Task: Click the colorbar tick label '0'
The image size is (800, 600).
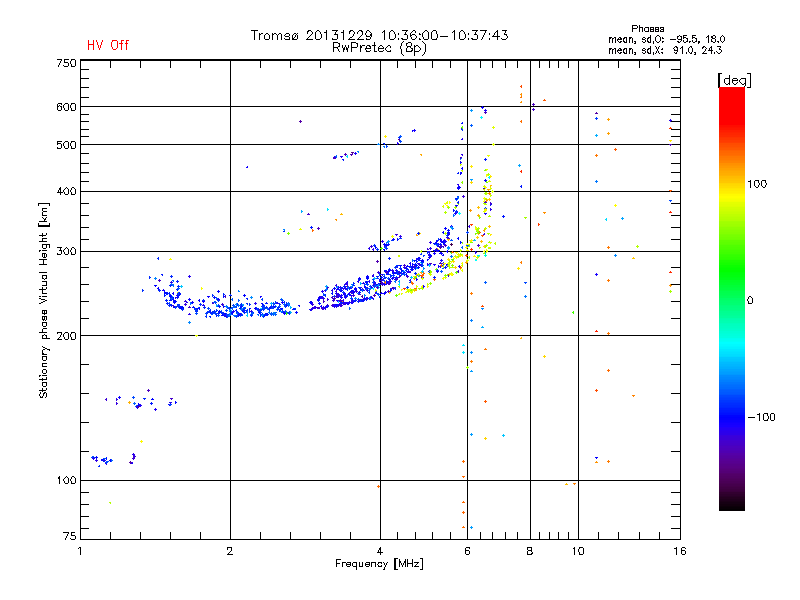Action: [x=750, y=300]
